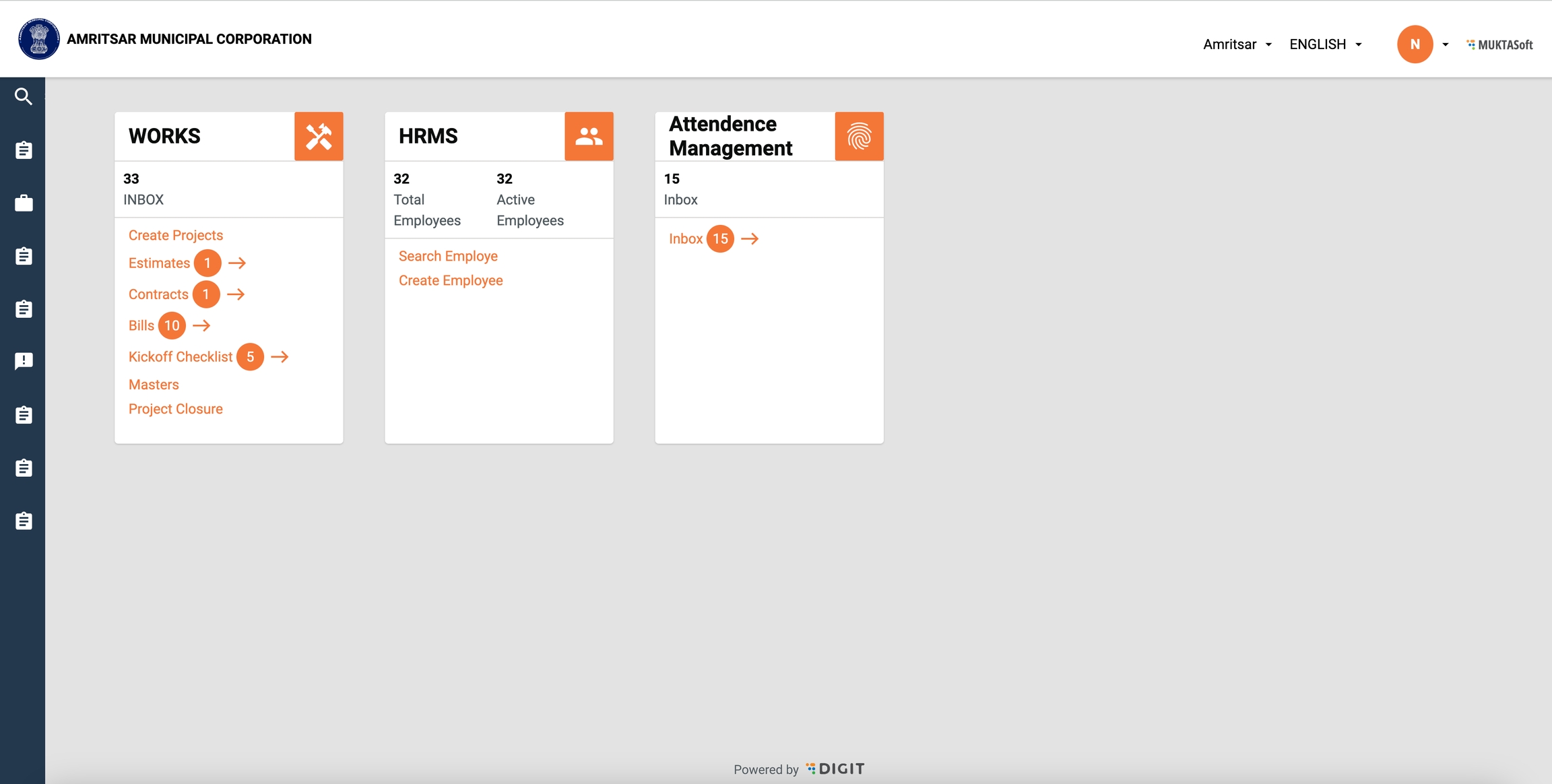The width and height of the screenshot is (1552, 784).
Task: Click Create Employee link
Action: [x=451, y=280]
